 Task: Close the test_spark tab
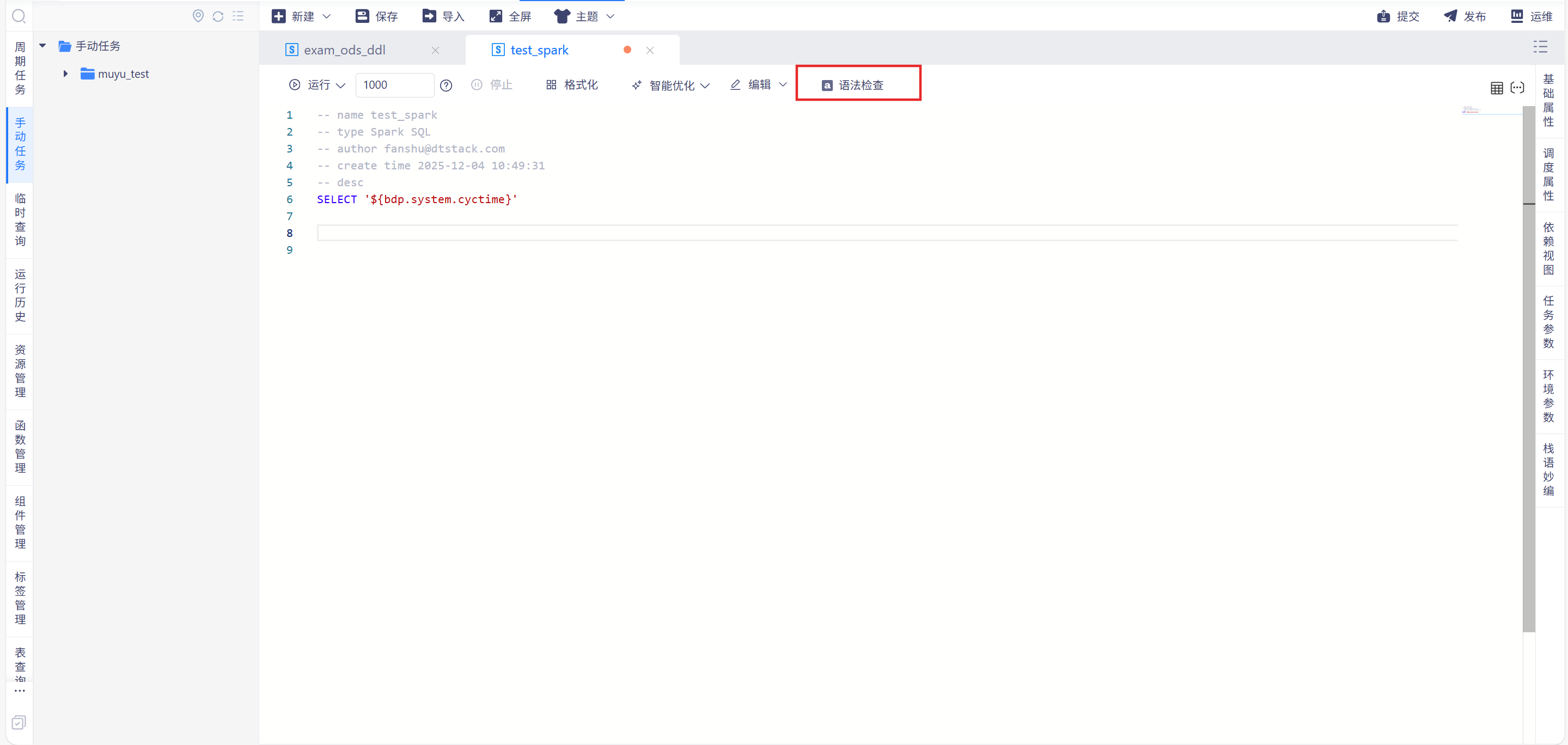[650, 51]
